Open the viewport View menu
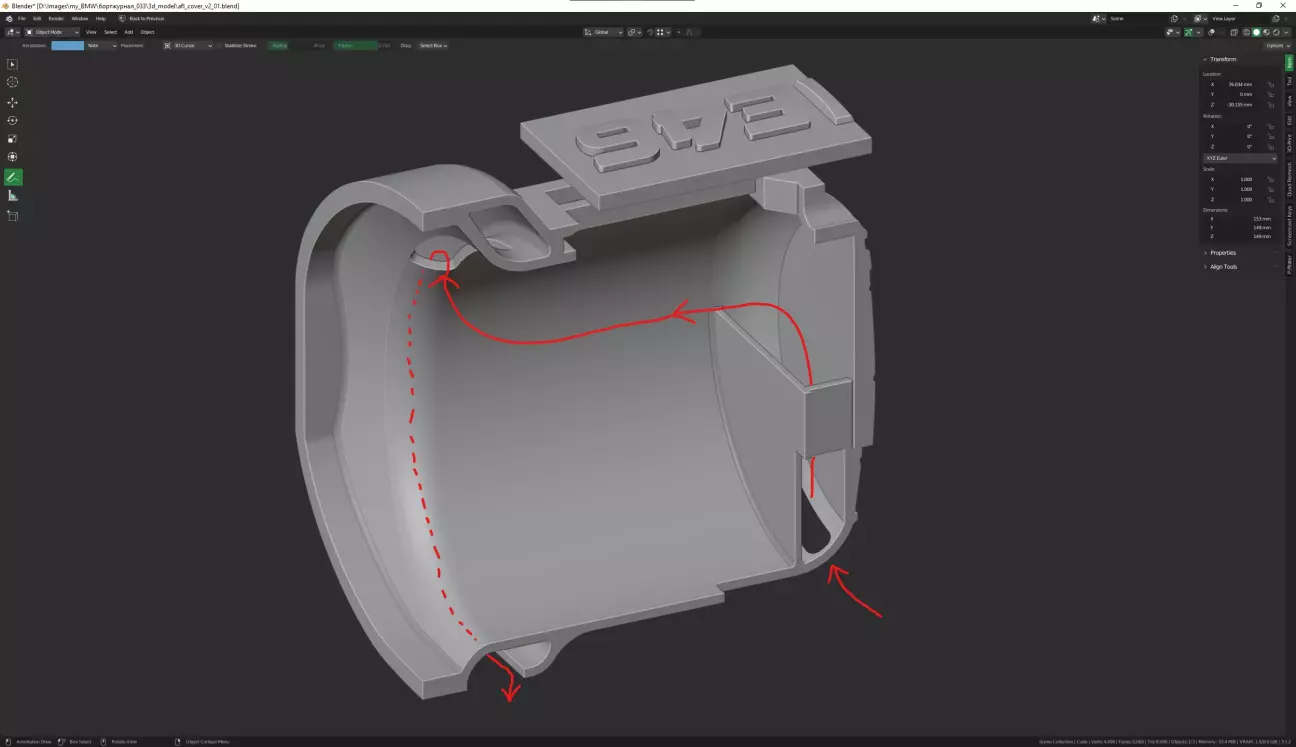This screenshot has height=747, width=1296. point(91,32)
